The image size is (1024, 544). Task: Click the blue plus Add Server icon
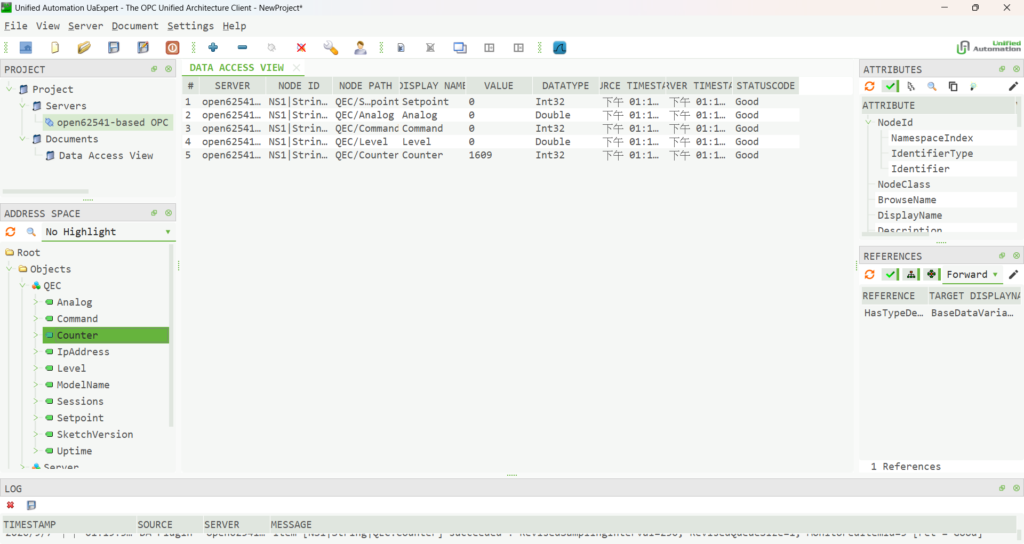pyautogui.click(x=213, y=48)
